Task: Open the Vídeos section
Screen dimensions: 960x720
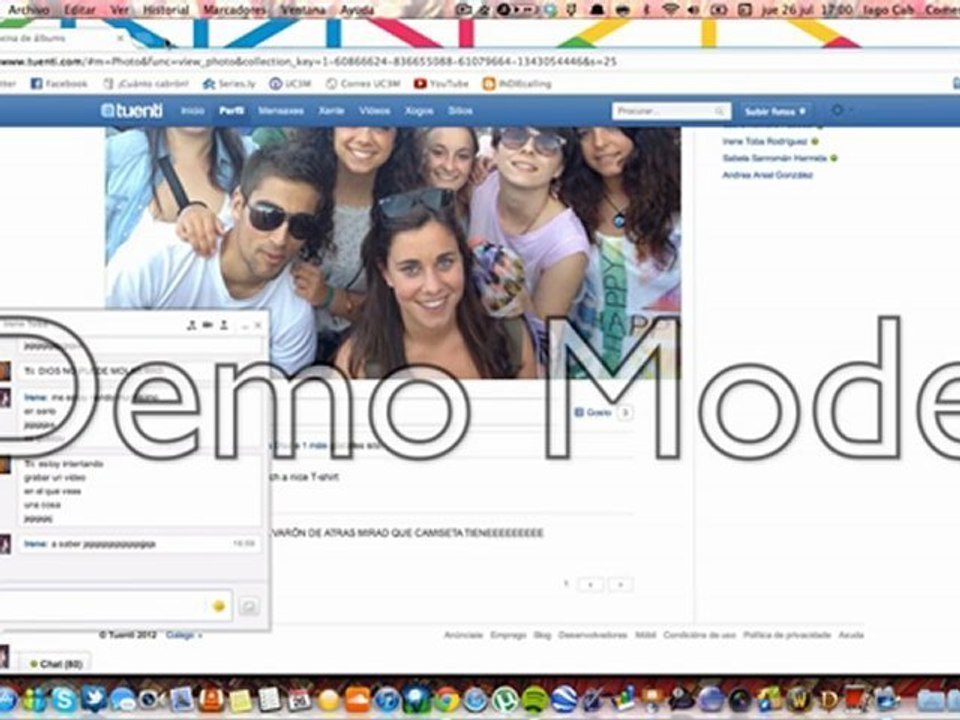Action: [x=374, y=111]
